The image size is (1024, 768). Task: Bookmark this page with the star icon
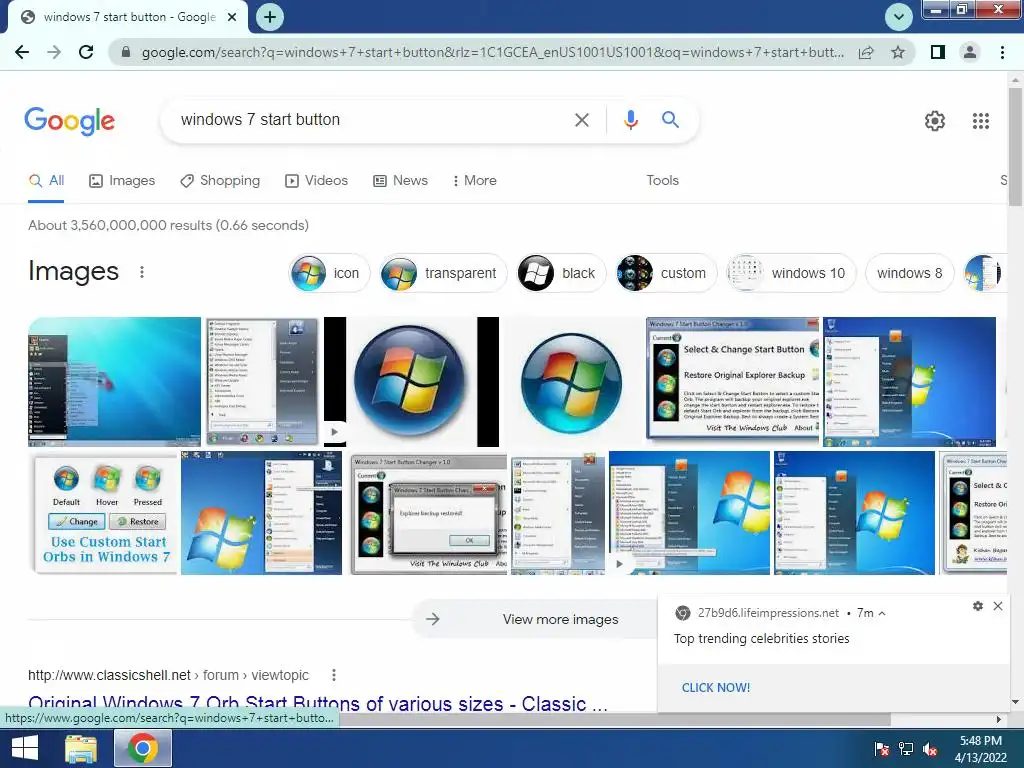coord(898,52)
